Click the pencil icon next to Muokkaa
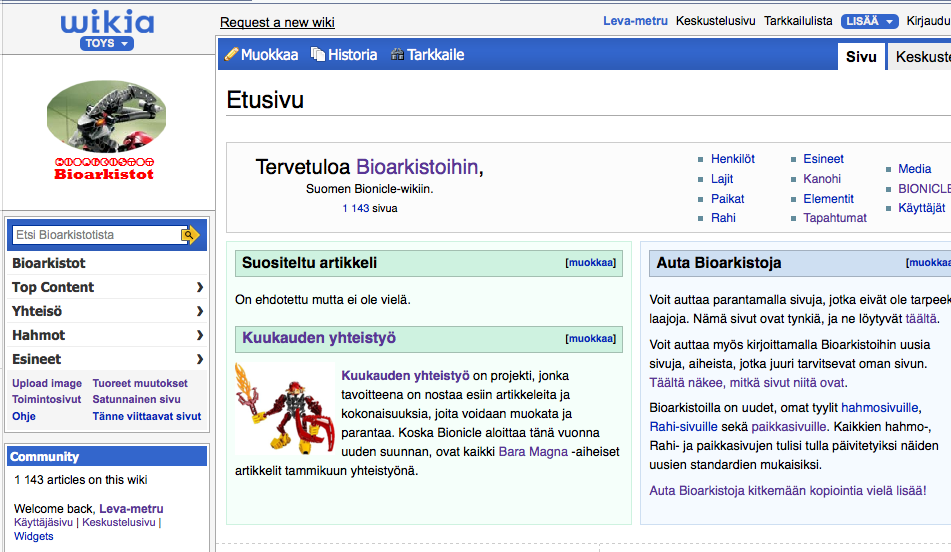951x552 pixels. tap(231, 55)
